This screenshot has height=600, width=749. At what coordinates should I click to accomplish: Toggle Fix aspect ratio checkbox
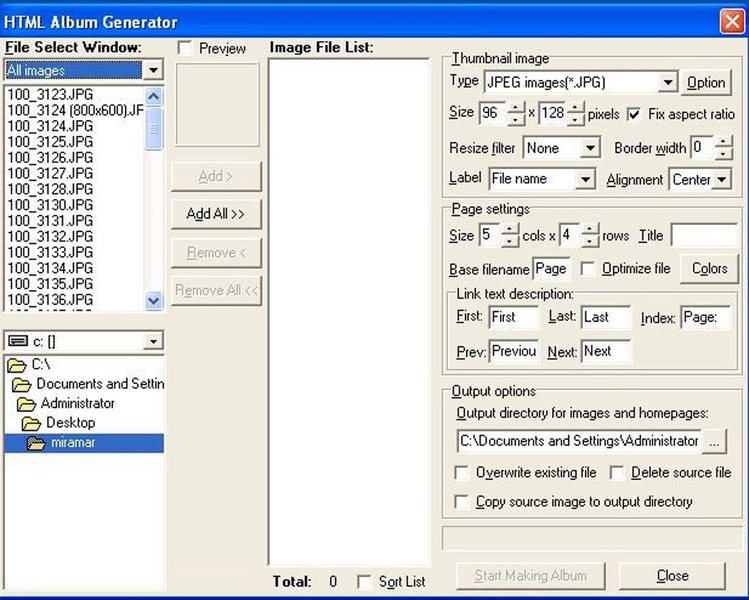[x=633, y=115]
